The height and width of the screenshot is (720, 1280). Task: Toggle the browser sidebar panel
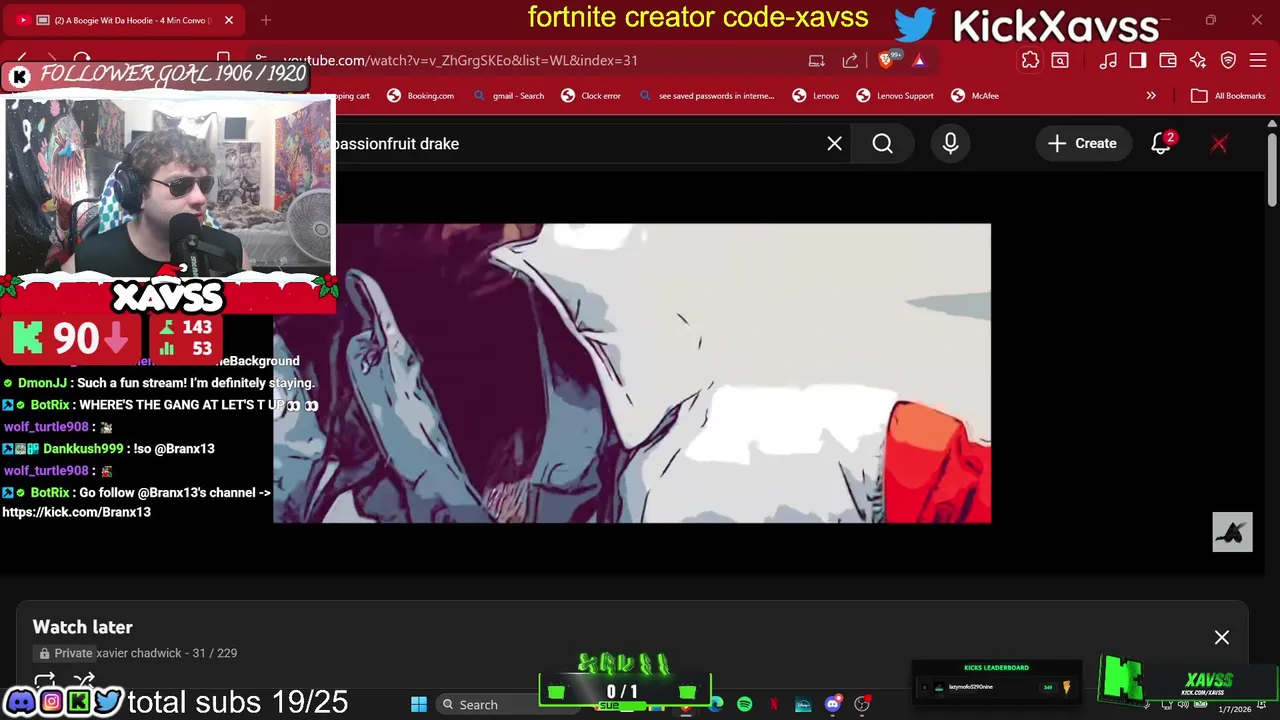click(x=1138, y=60)
